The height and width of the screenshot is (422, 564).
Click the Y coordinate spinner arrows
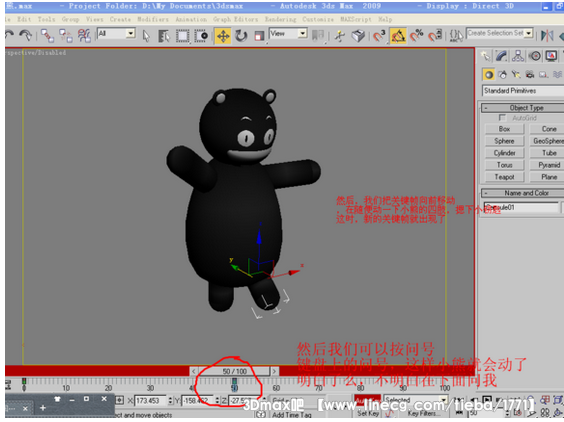point(217,400)
